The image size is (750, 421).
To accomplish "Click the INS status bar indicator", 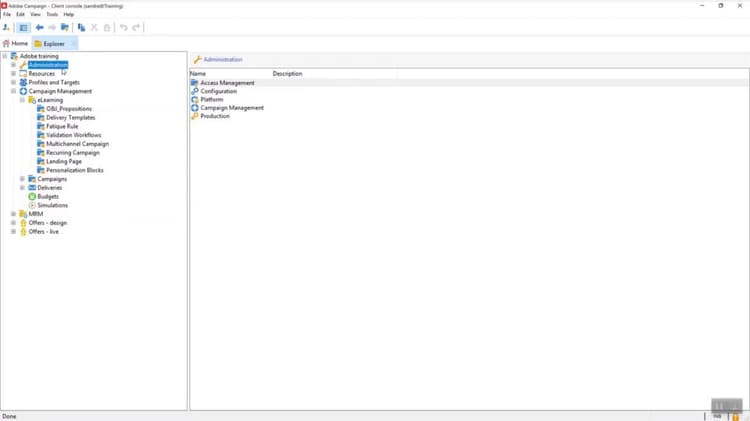I will point(717,417).
